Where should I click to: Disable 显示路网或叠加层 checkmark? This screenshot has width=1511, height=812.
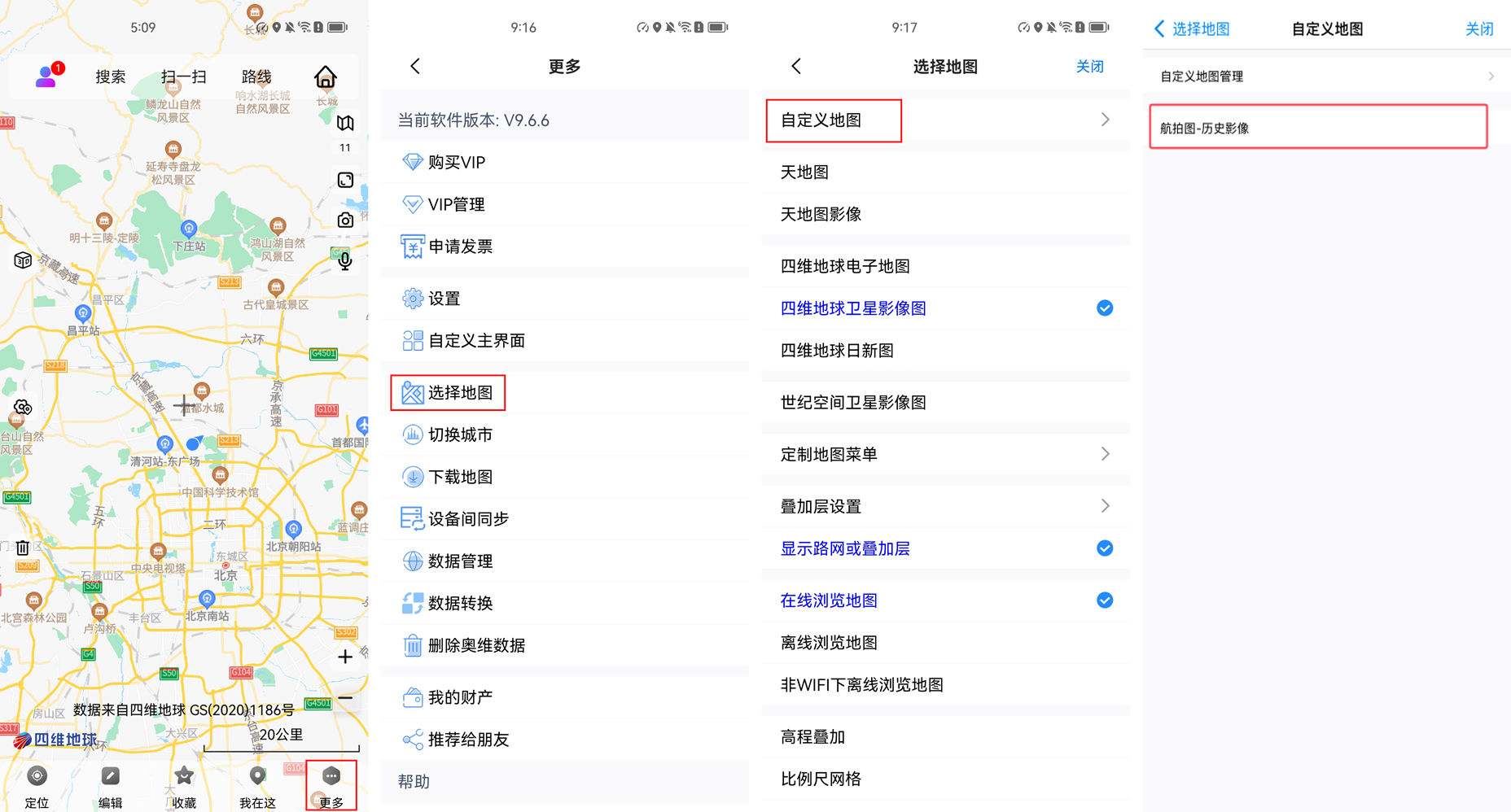[x=1104, y=548]
